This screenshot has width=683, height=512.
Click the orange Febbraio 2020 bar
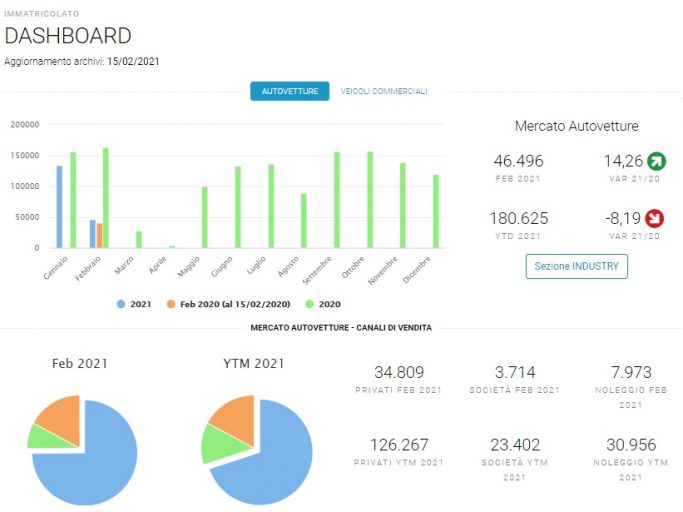(x=99, y=236)
